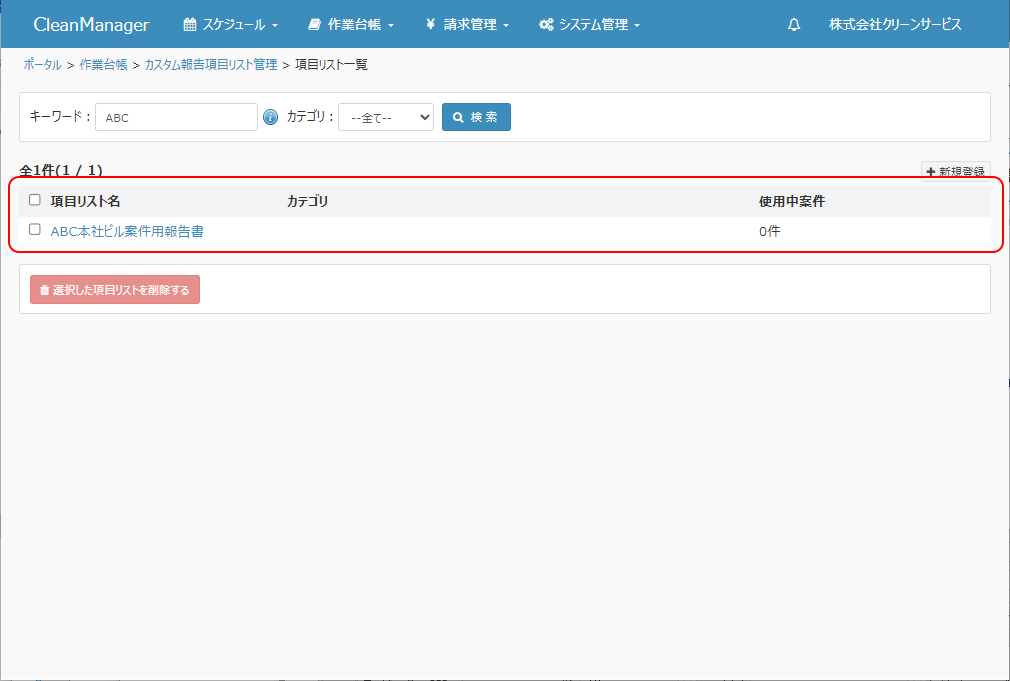Open the ABC本社ビル案件用報告書 link
Image resolution: width=1010 pixels, height=681 pixels.
click(127, 231)
